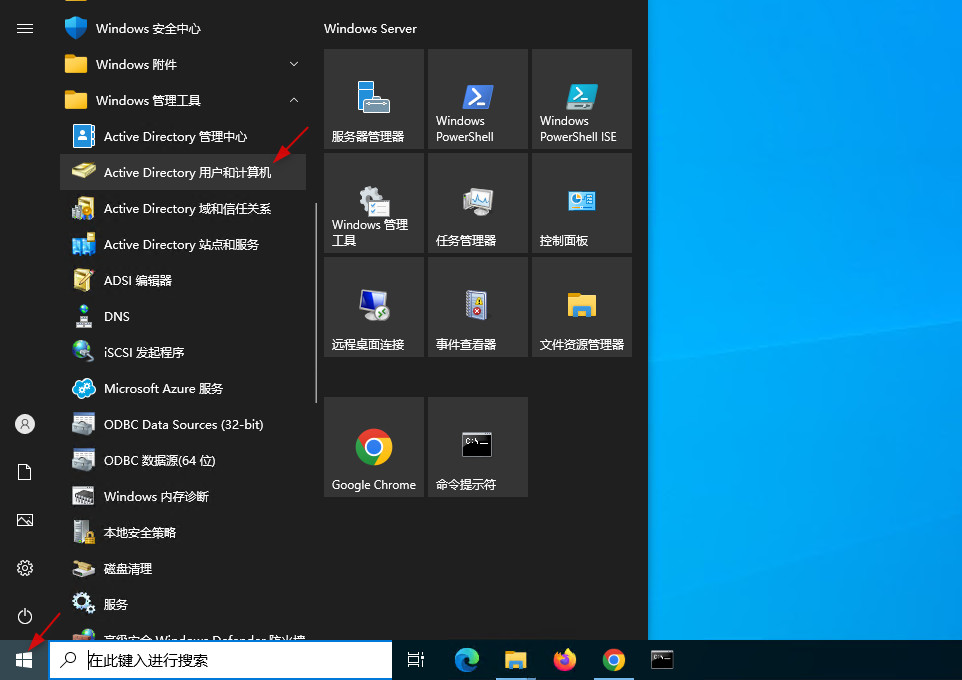Open the 任务管理器 tile
Screen dimensions: 962x680
pos(478,203)
